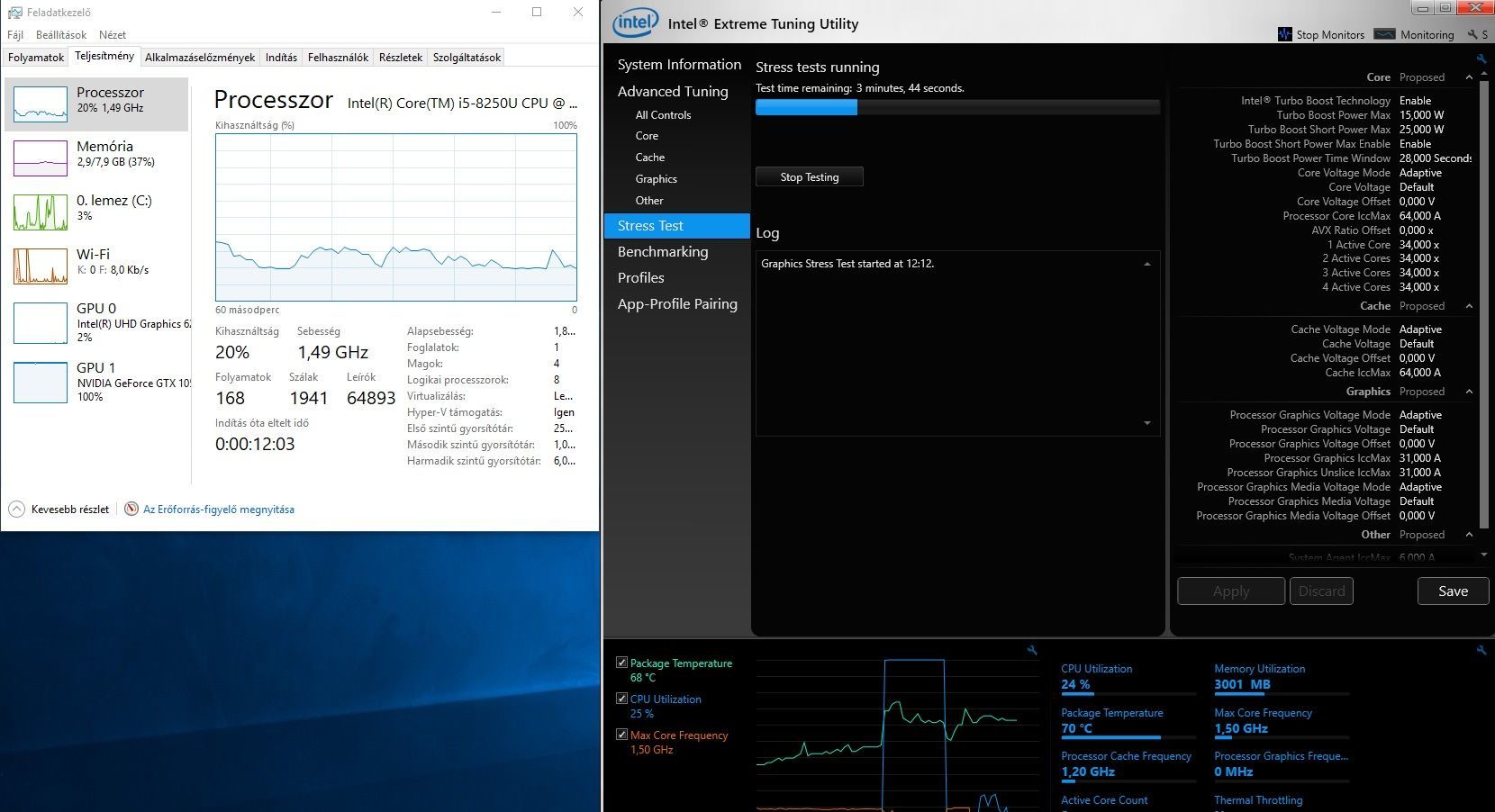1495x812 pixels.
Task: Uncheck the CPU Utilization checkbox
Action: [621, 699]
